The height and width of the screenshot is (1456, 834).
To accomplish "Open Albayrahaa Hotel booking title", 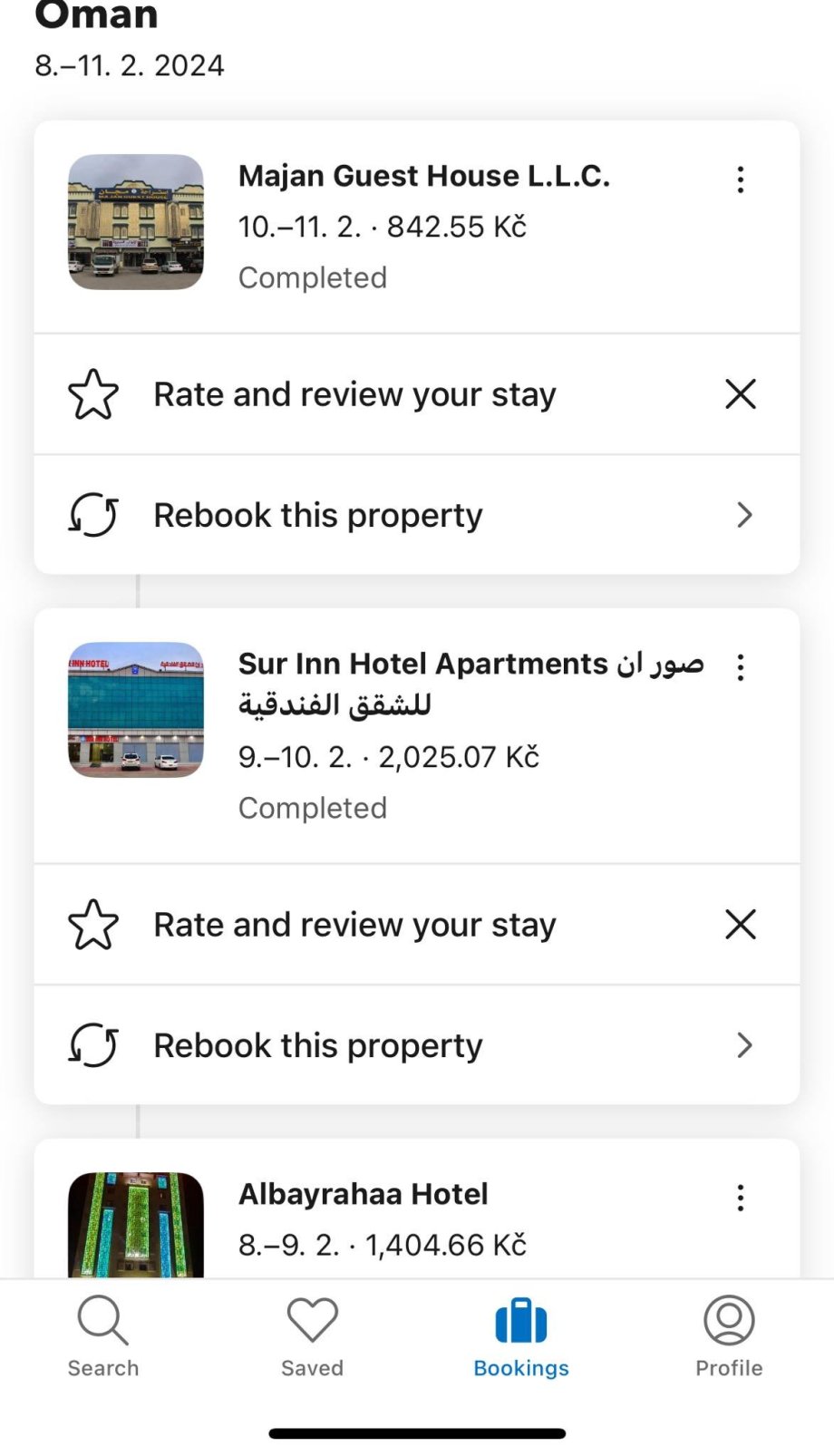I will 364,1194.
